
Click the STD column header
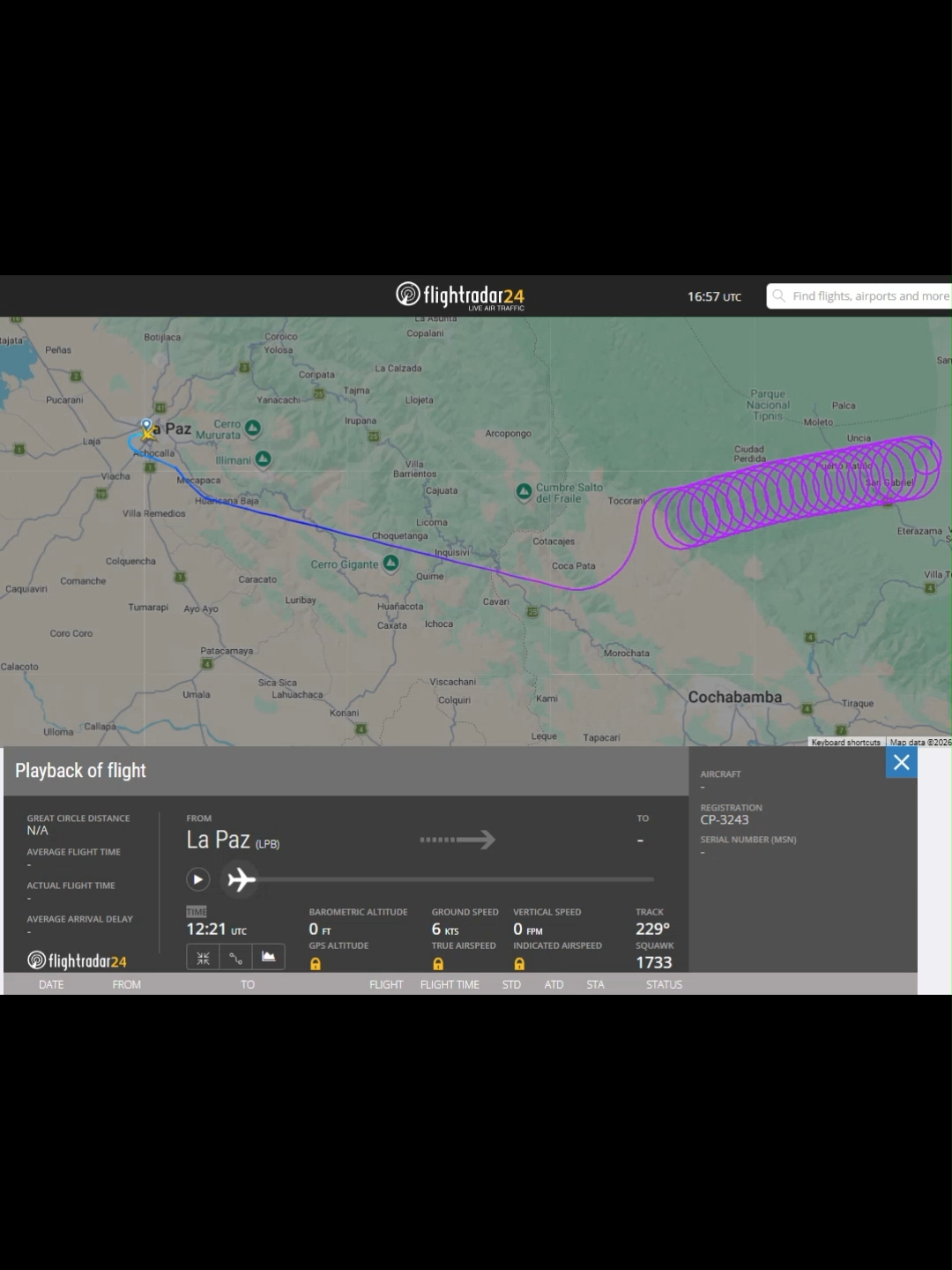[x=511, y=984]
